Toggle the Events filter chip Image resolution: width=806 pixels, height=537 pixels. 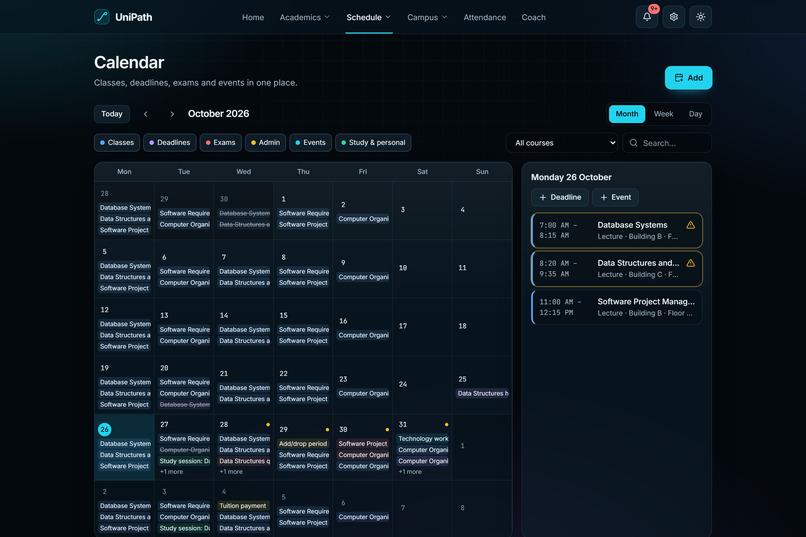pos(310,142)
